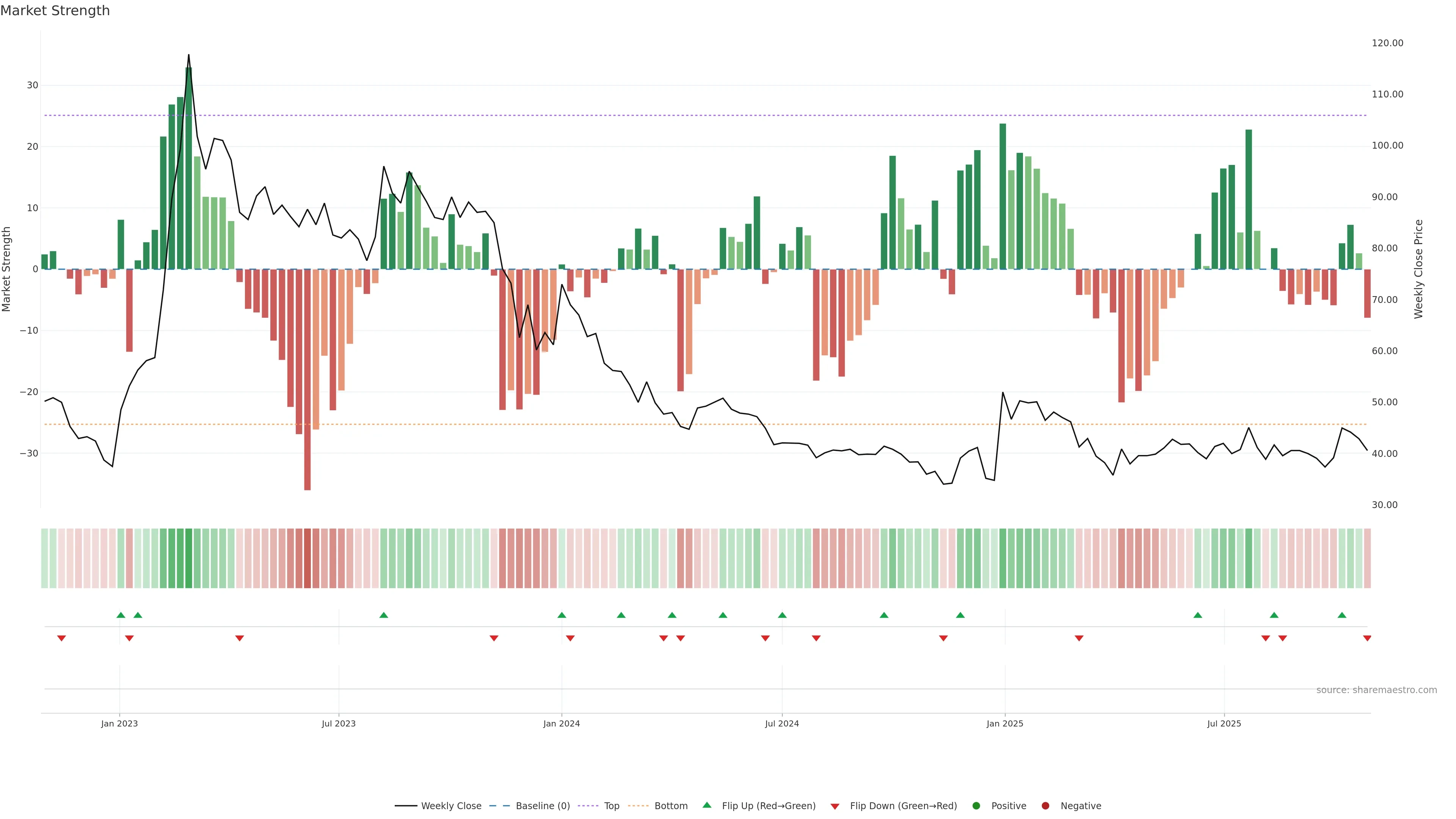Toggle the Bottom legend series label

(671, 805)
